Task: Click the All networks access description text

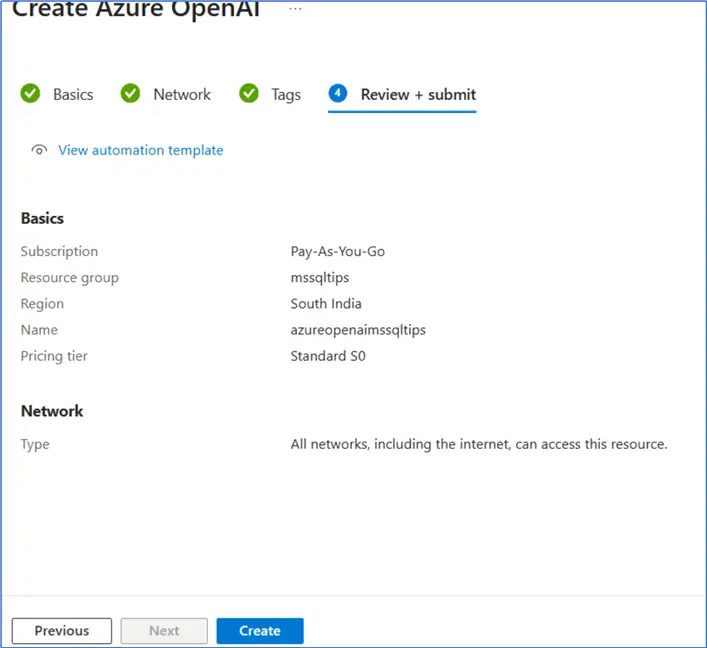Action: pos(479,444)
